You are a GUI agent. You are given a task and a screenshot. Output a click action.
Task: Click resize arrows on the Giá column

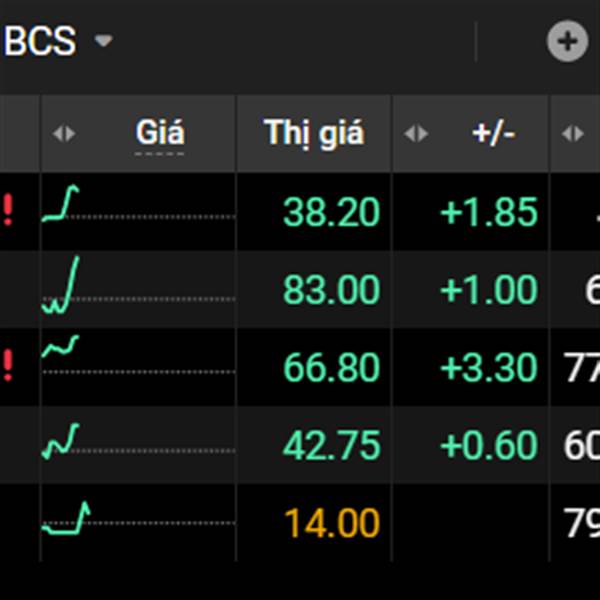pyautogui.click(x=63, y=134)
